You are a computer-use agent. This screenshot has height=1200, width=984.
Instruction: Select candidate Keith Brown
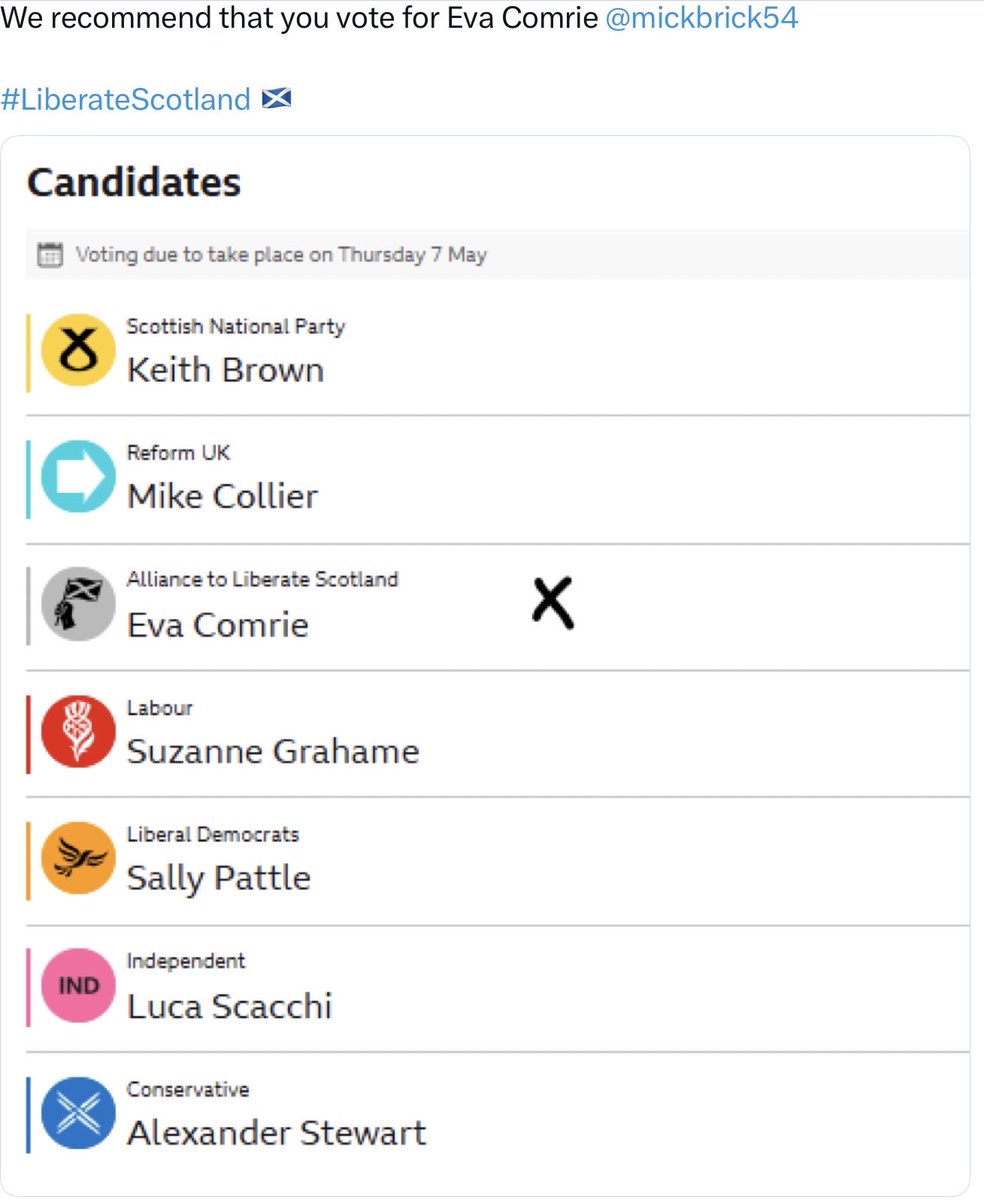(x=225, y=370)
